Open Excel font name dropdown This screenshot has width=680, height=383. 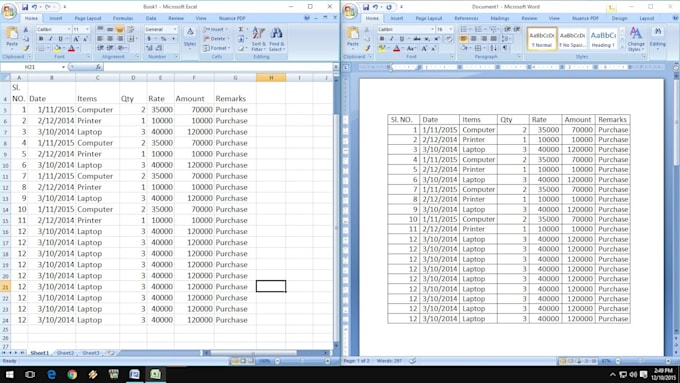[x=69, y=29]
